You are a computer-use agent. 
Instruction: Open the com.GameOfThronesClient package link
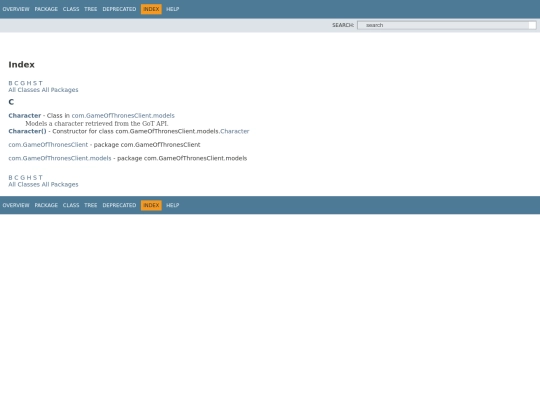pyautogui.click(x=48, y=145)
